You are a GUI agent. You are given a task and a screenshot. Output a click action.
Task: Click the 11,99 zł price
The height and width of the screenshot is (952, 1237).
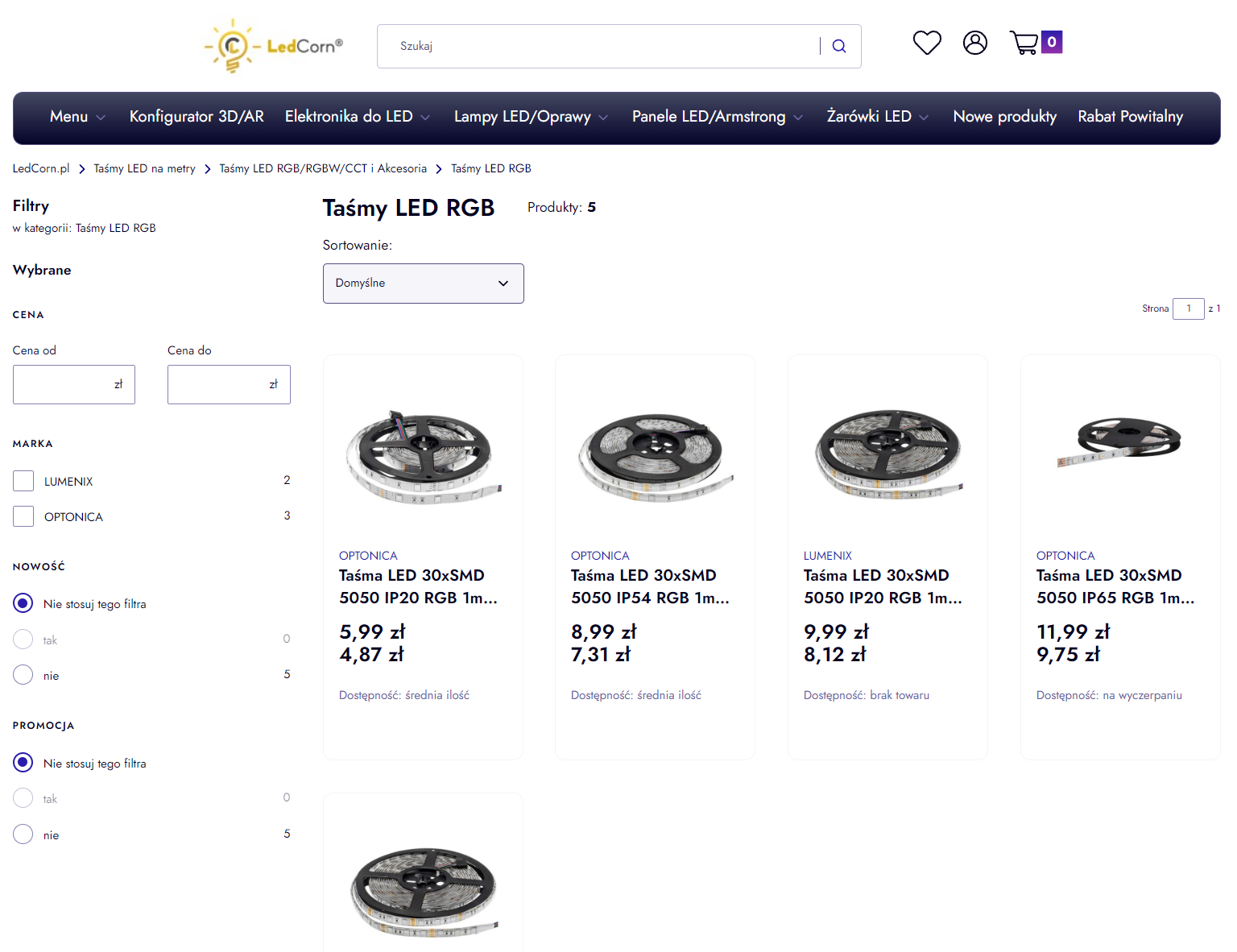click(x=1074, y=631)
